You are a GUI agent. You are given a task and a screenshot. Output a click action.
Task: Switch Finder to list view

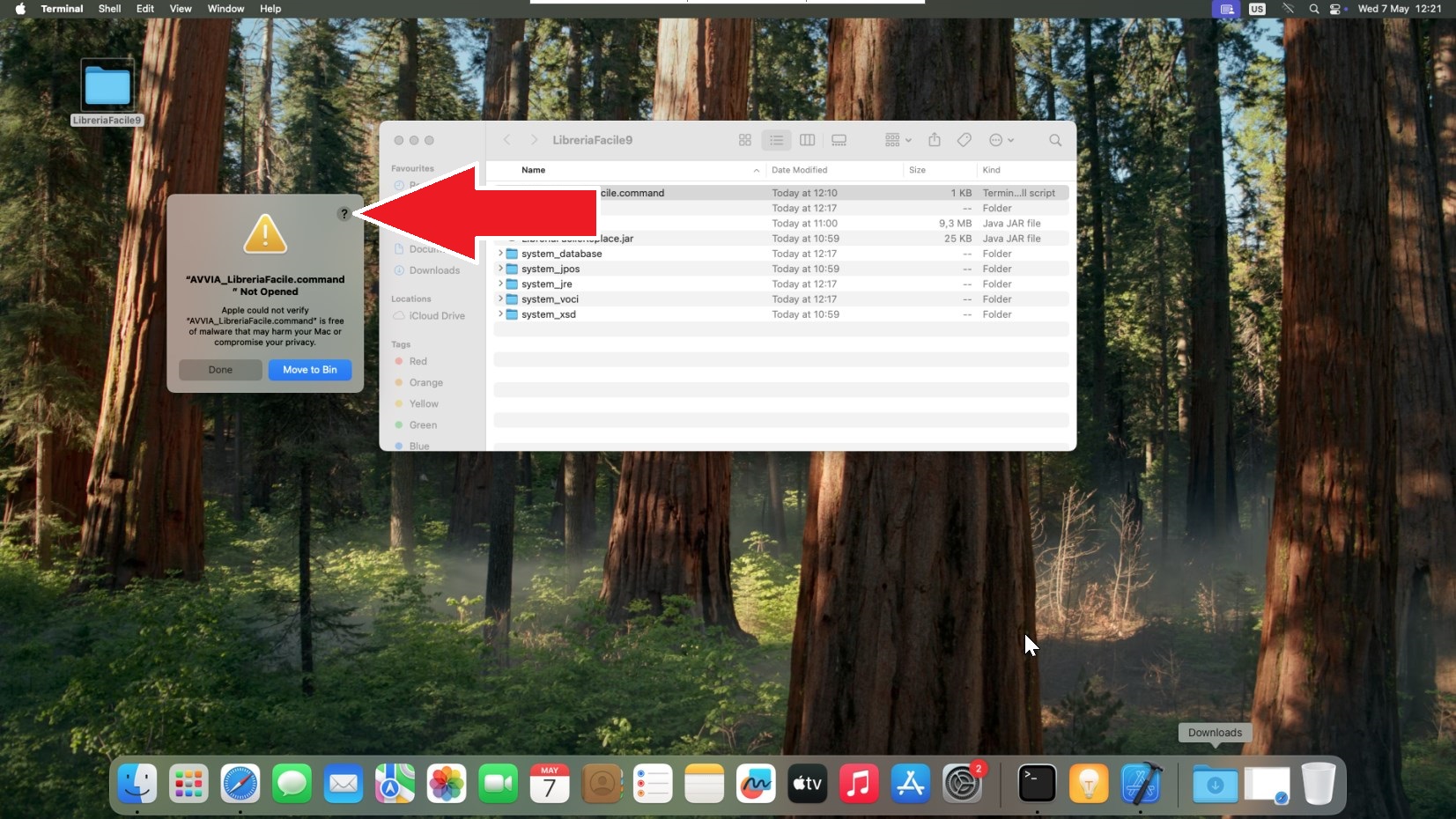776,140
